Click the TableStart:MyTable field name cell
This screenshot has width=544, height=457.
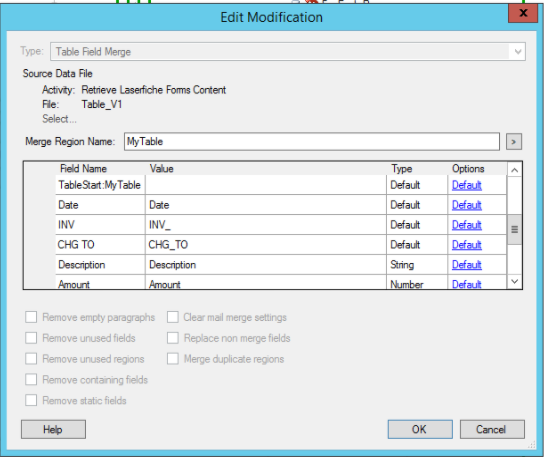click(100, 185)
